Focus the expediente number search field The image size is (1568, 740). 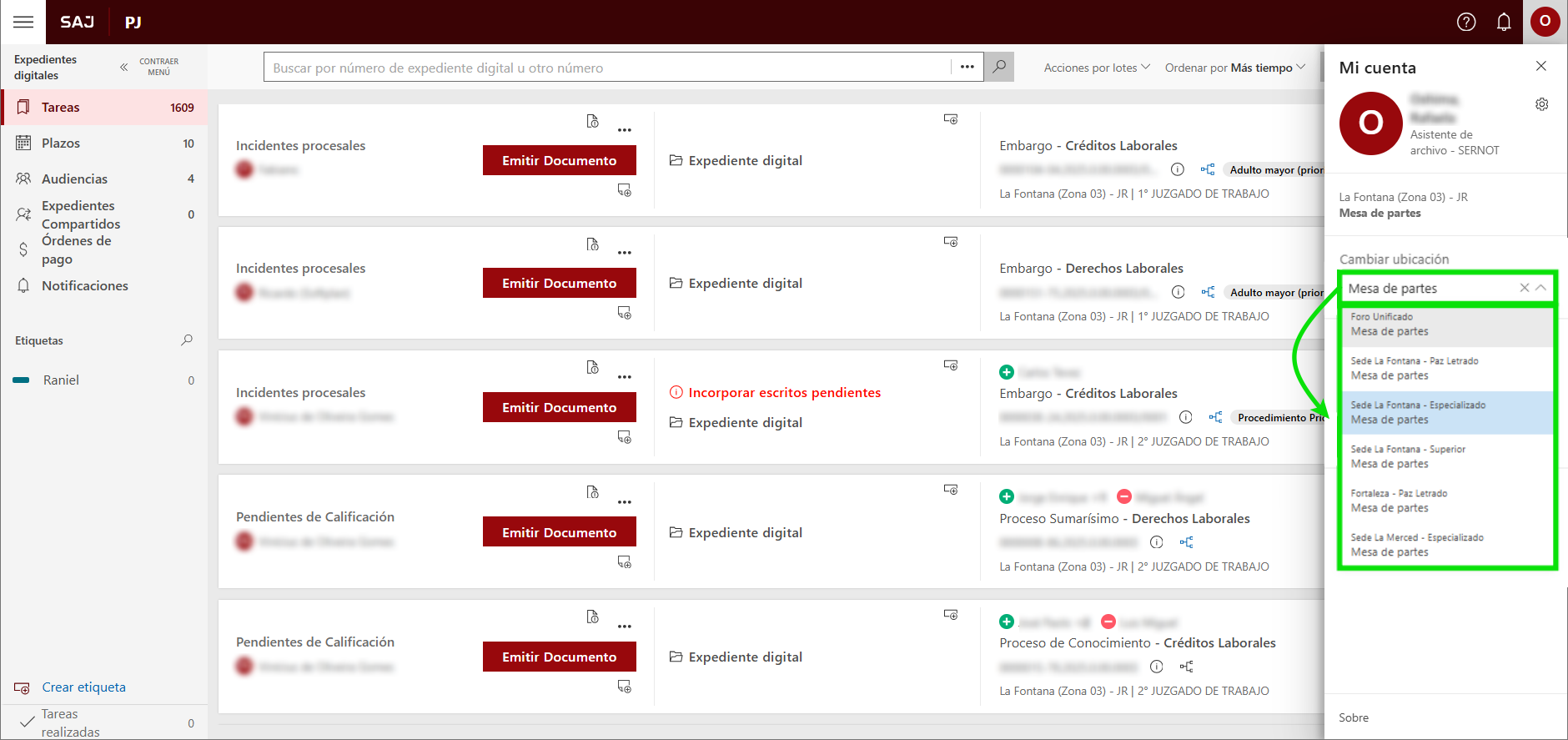coord(607,68)
